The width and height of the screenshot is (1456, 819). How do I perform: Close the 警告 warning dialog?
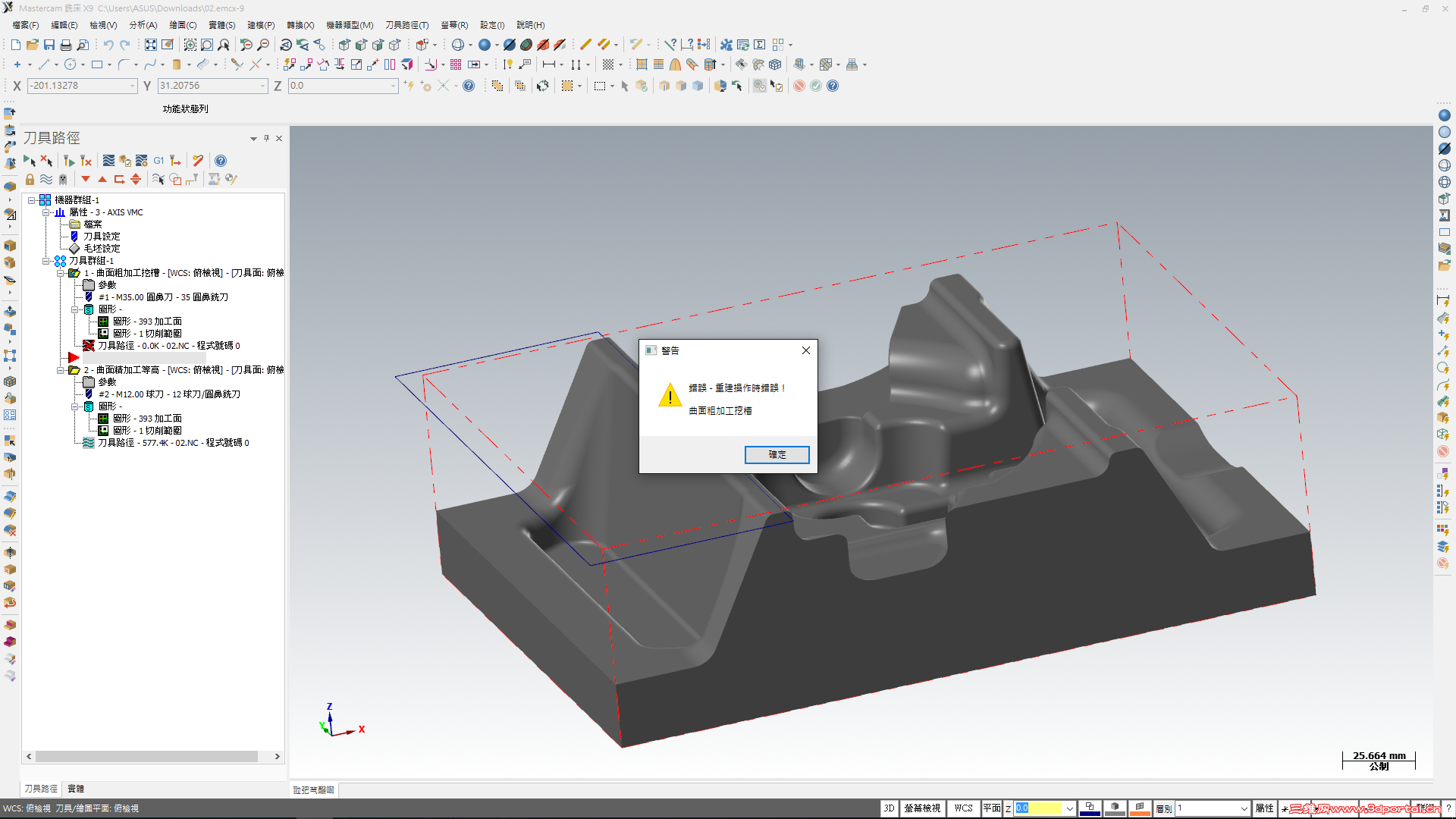click(x=806, y=350)
